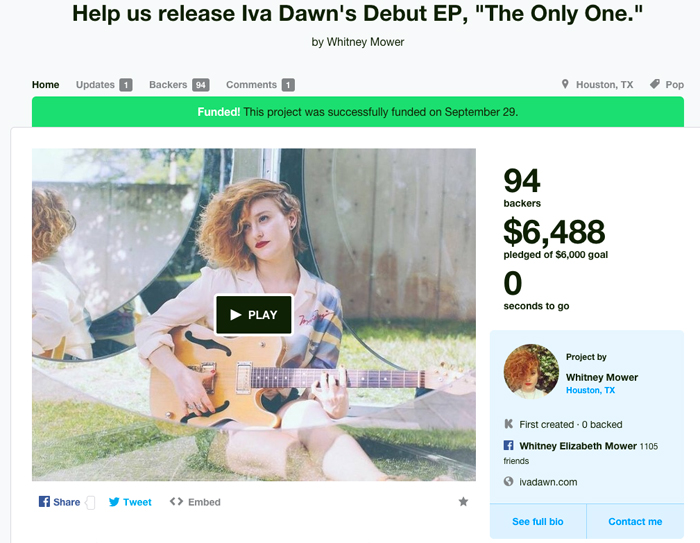Click the Contact me button
700x543 pixels.
[635, 522]
